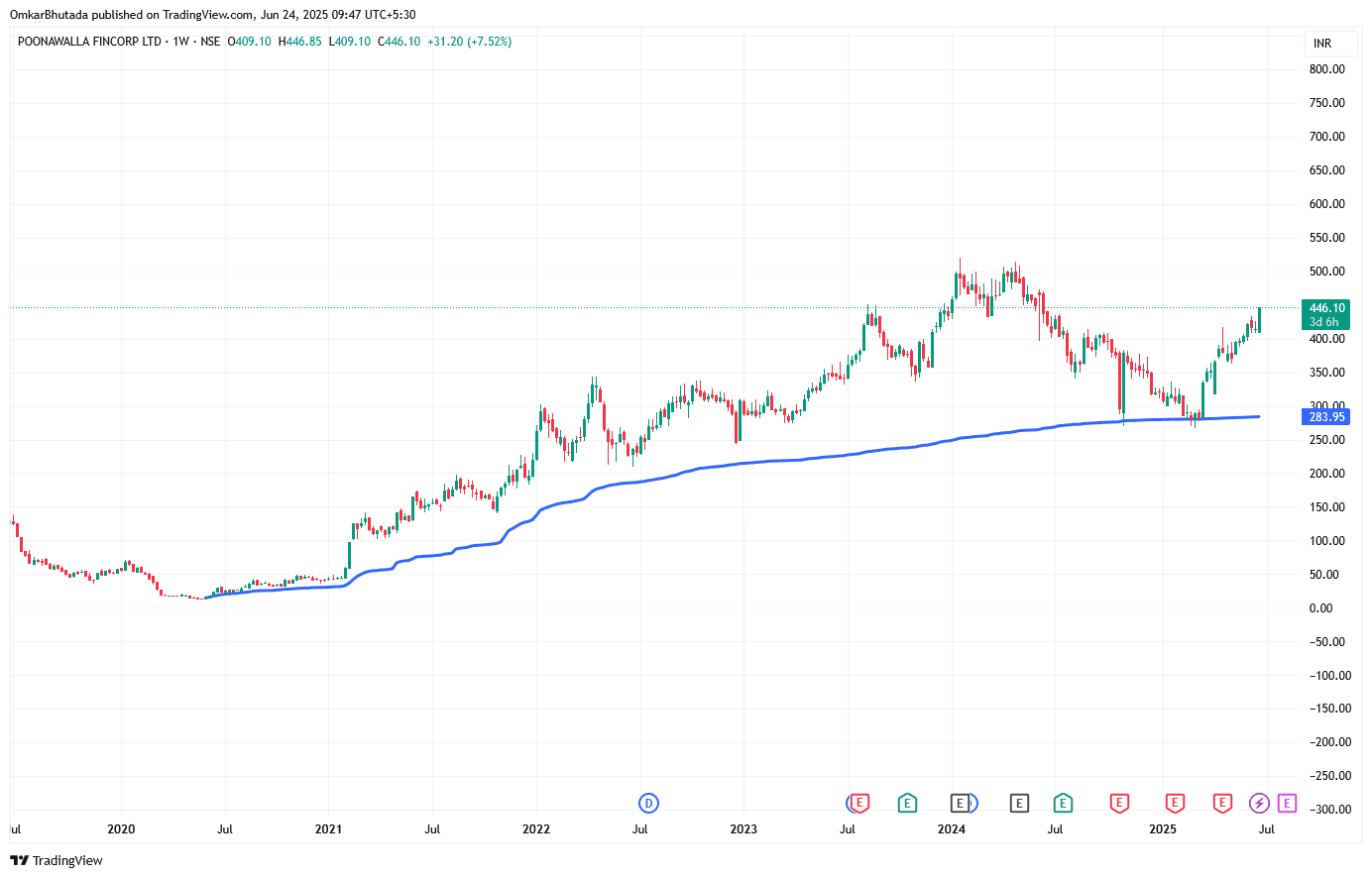
Task: Click the green 446.10 current price tag
Action: point(1326,308)
